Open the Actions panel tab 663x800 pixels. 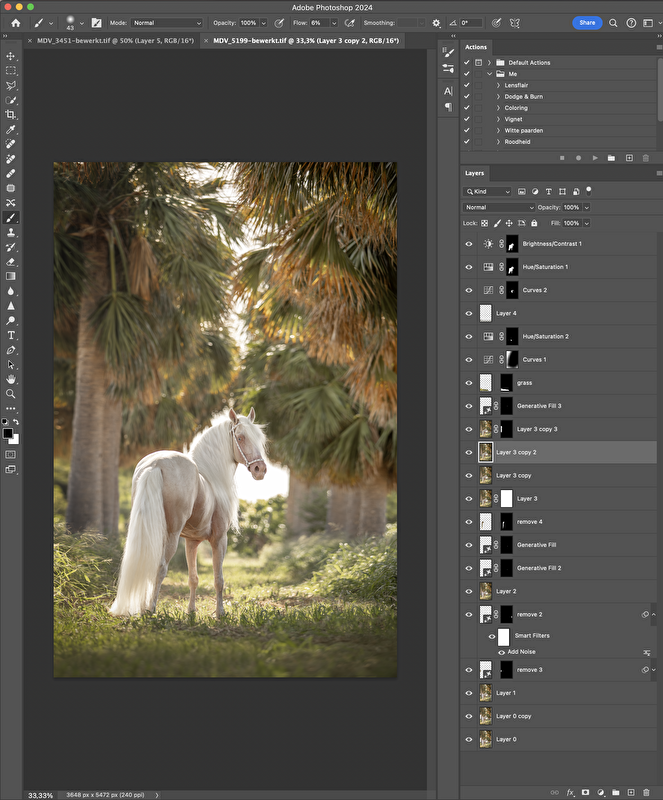point(476,47)
